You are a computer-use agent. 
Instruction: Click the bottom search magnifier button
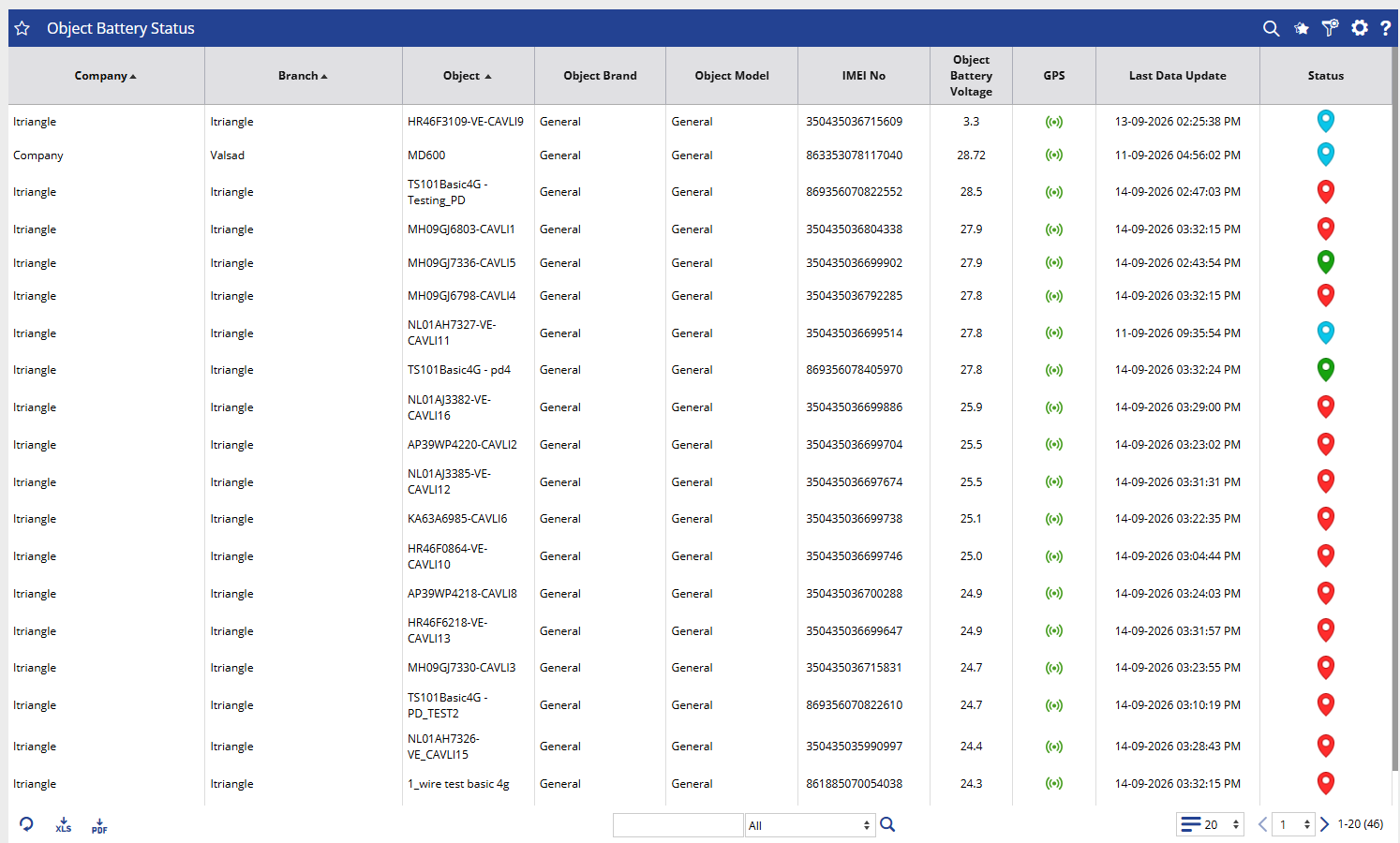click(887, 824)
